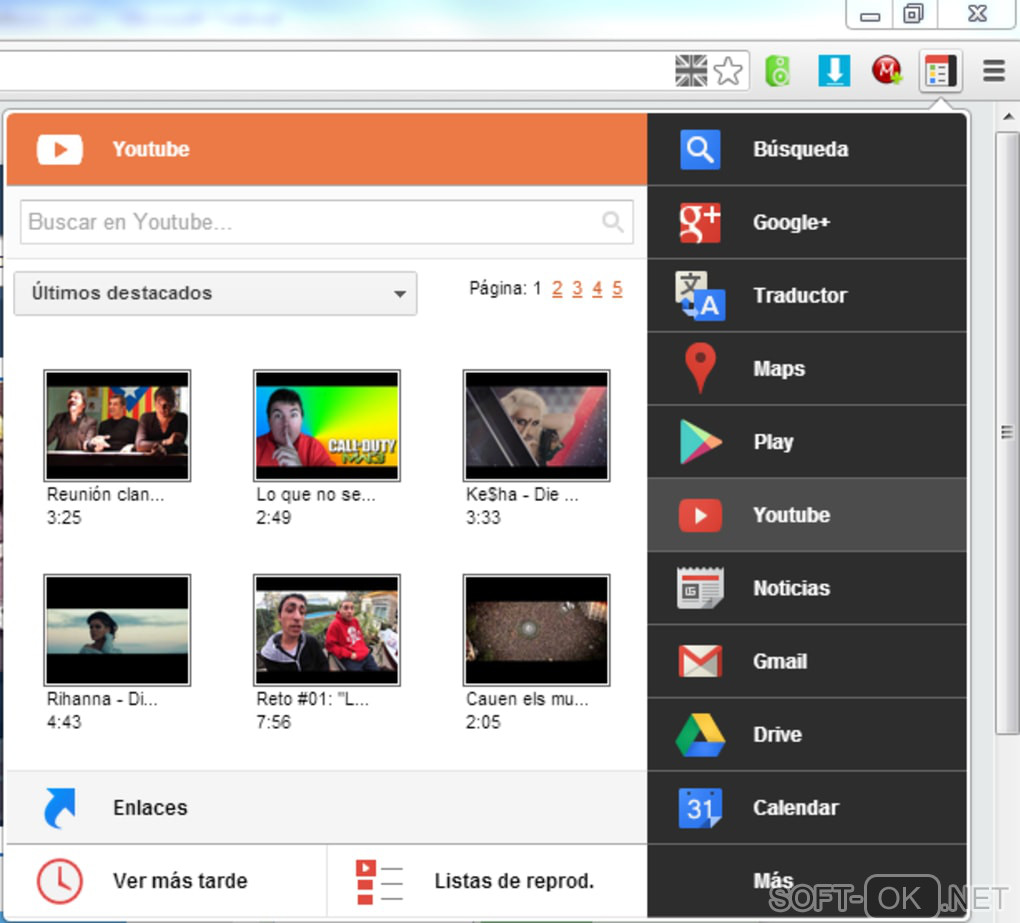Open the blue download arrow extension
Image resolution: width=1020 pixels, height=923 pixels.
(x=834, y=70)
